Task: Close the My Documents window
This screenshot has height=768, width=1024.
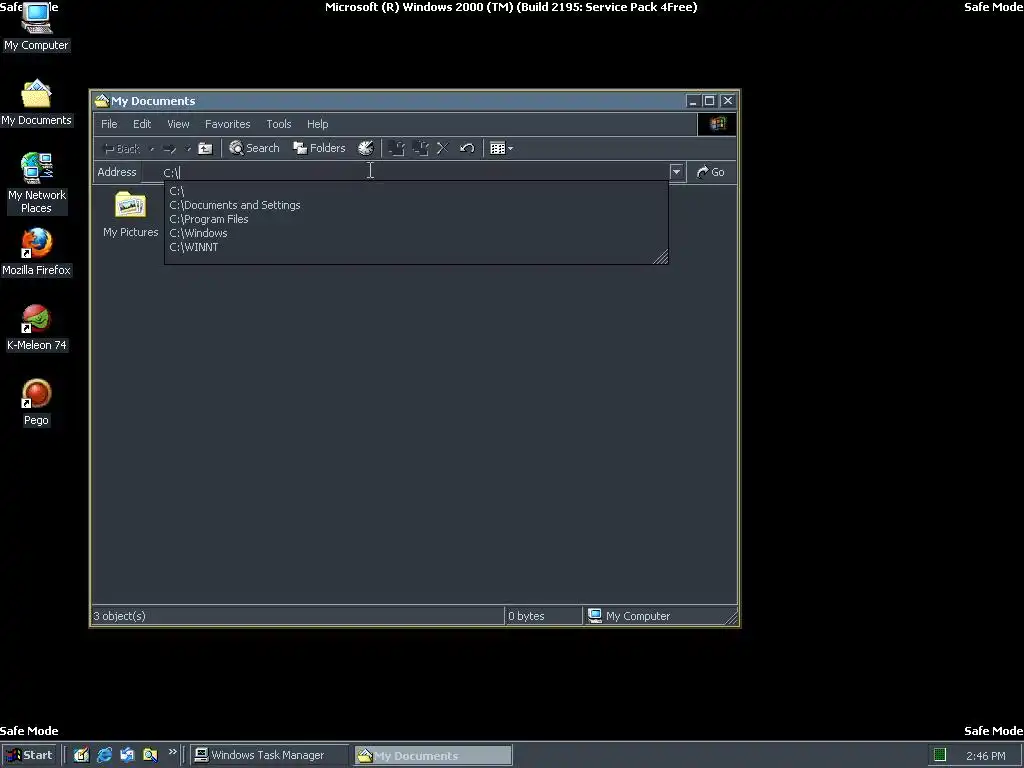Action: (728, 101)
